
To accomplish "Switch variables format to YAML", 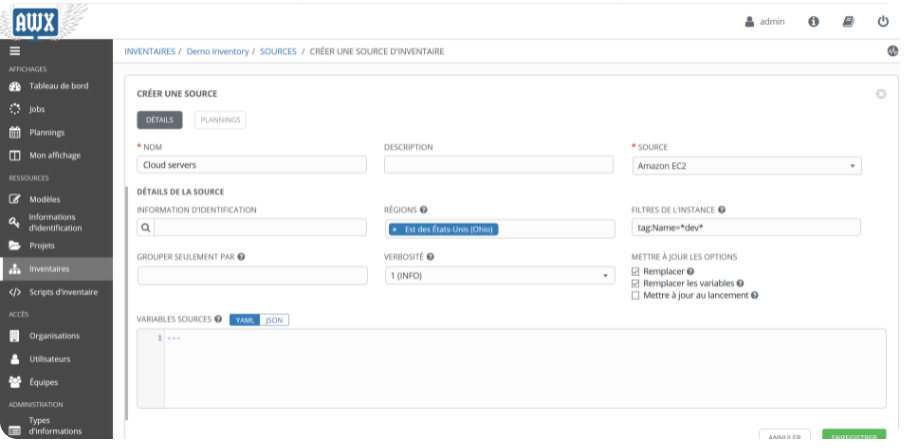I will point(245,320).
